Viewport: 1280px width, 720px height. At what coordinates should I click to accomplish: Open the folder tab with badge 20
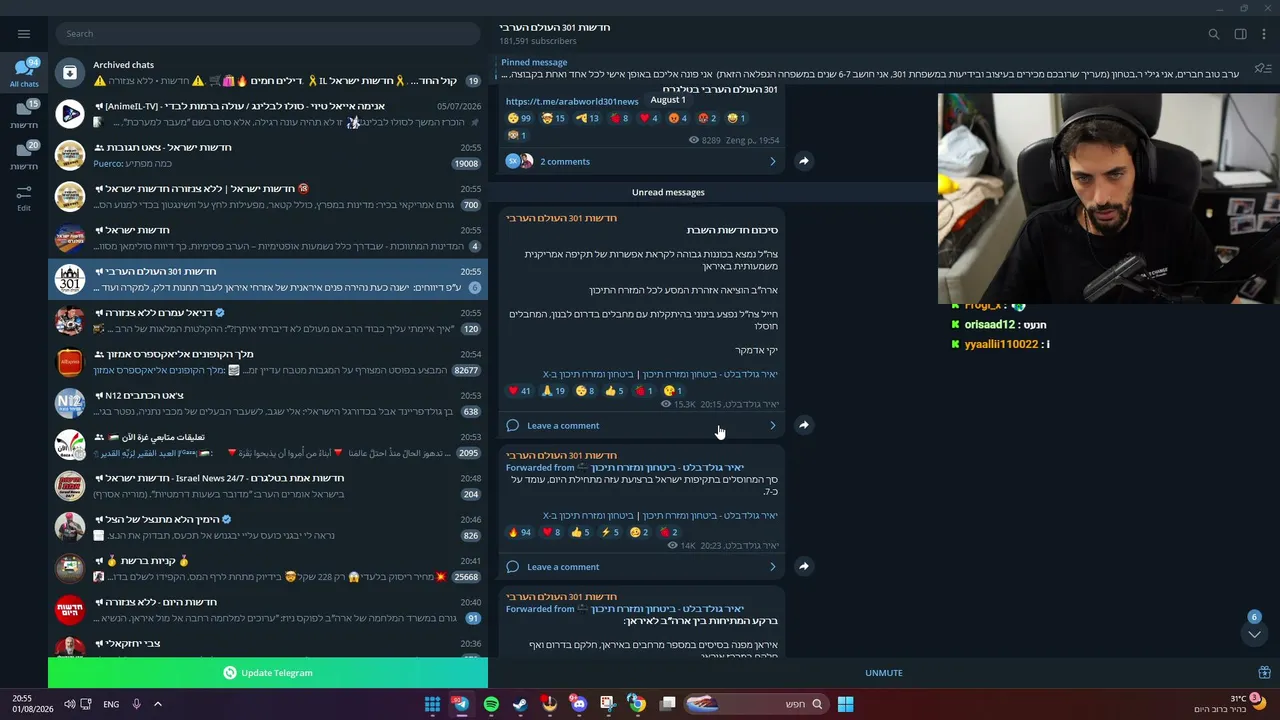[x=24, y=155]
